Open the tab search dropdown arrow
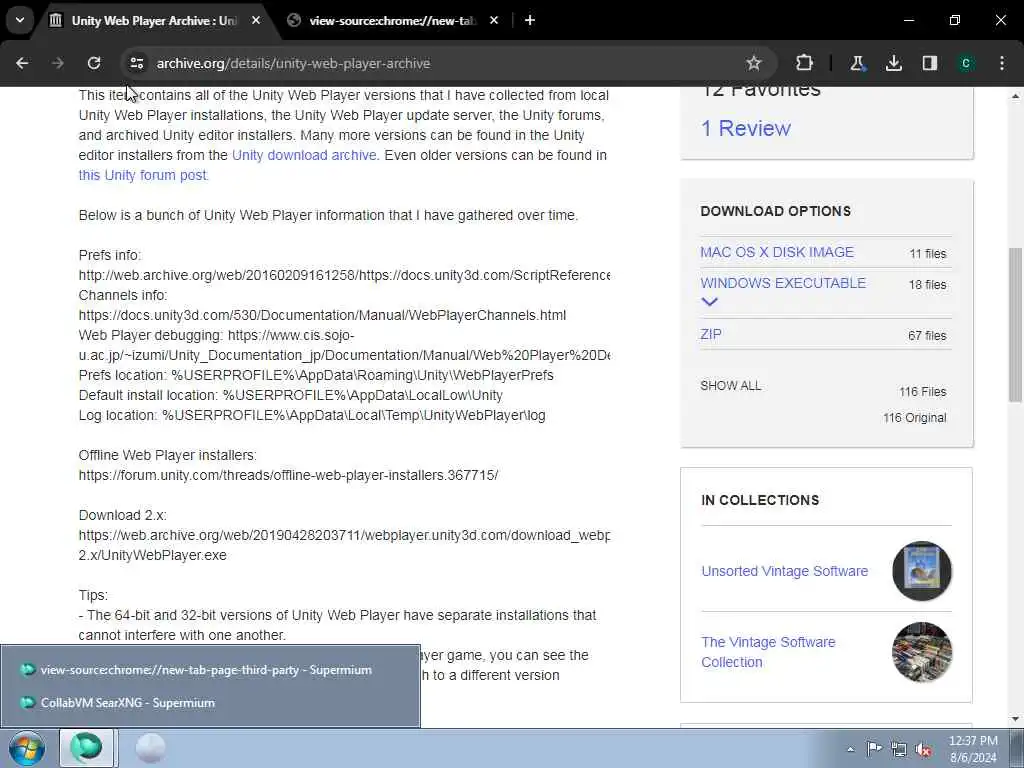This screenshot has width=1024, height=768. pos(20,20)
